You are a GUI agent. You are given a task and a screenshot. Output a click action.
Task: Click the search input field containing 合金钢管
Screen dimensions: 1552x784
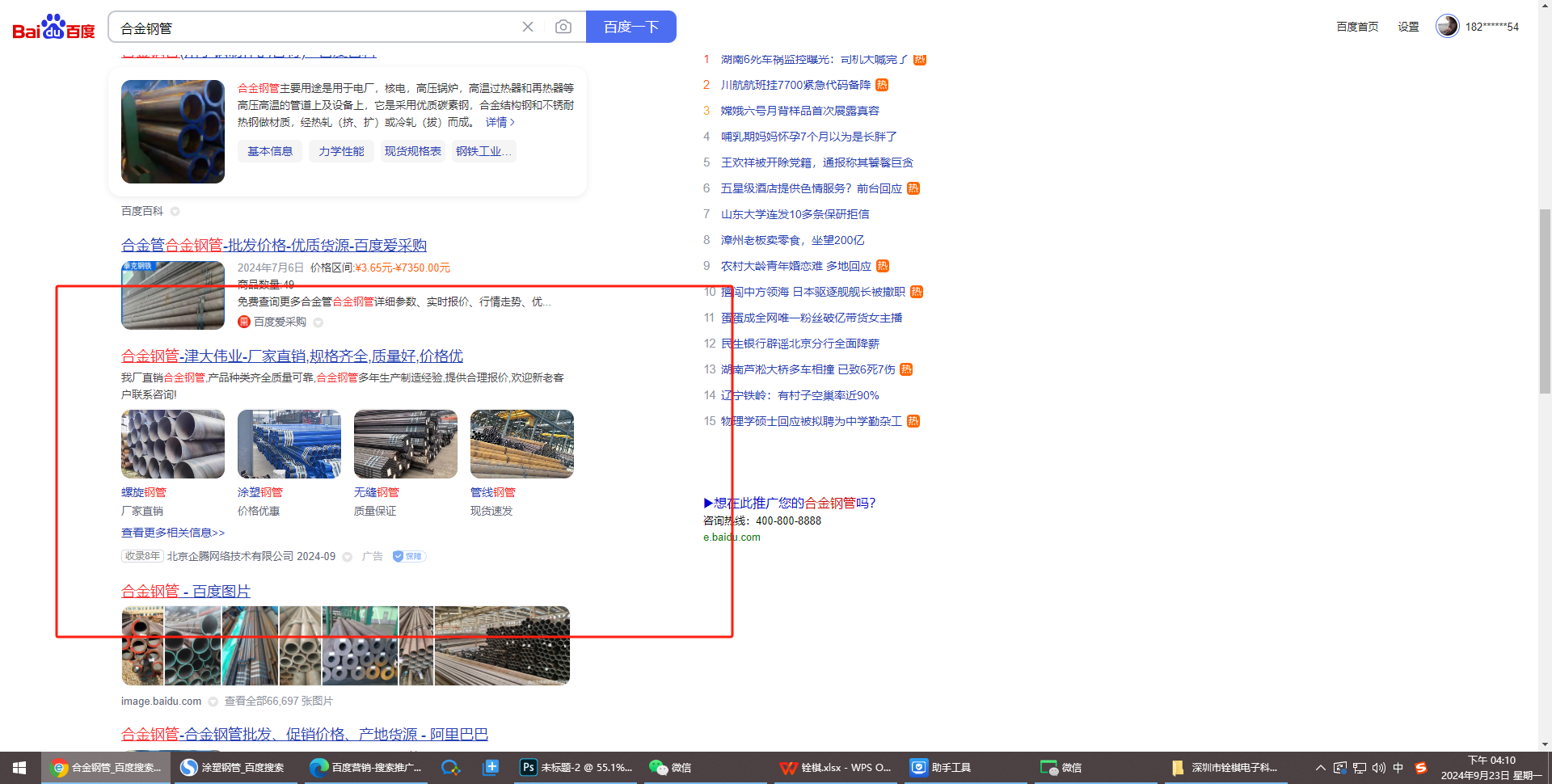[315, 27]
